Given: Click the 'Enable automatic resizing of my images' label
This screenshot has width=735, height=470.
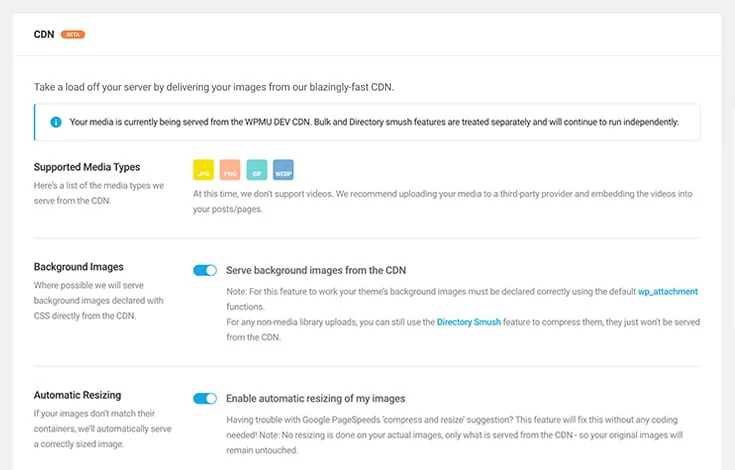Looking at the screenshot, I should [x=315, y=399].
